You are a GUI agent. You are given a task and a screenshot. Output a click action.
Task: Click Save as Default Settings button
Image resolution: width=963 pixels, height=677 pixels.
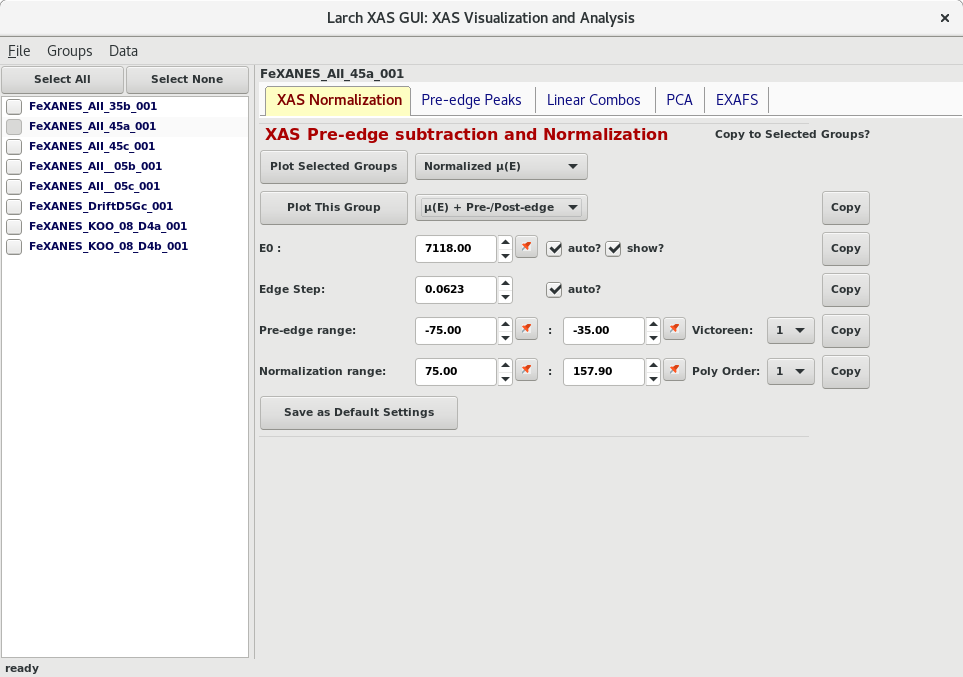358,412
